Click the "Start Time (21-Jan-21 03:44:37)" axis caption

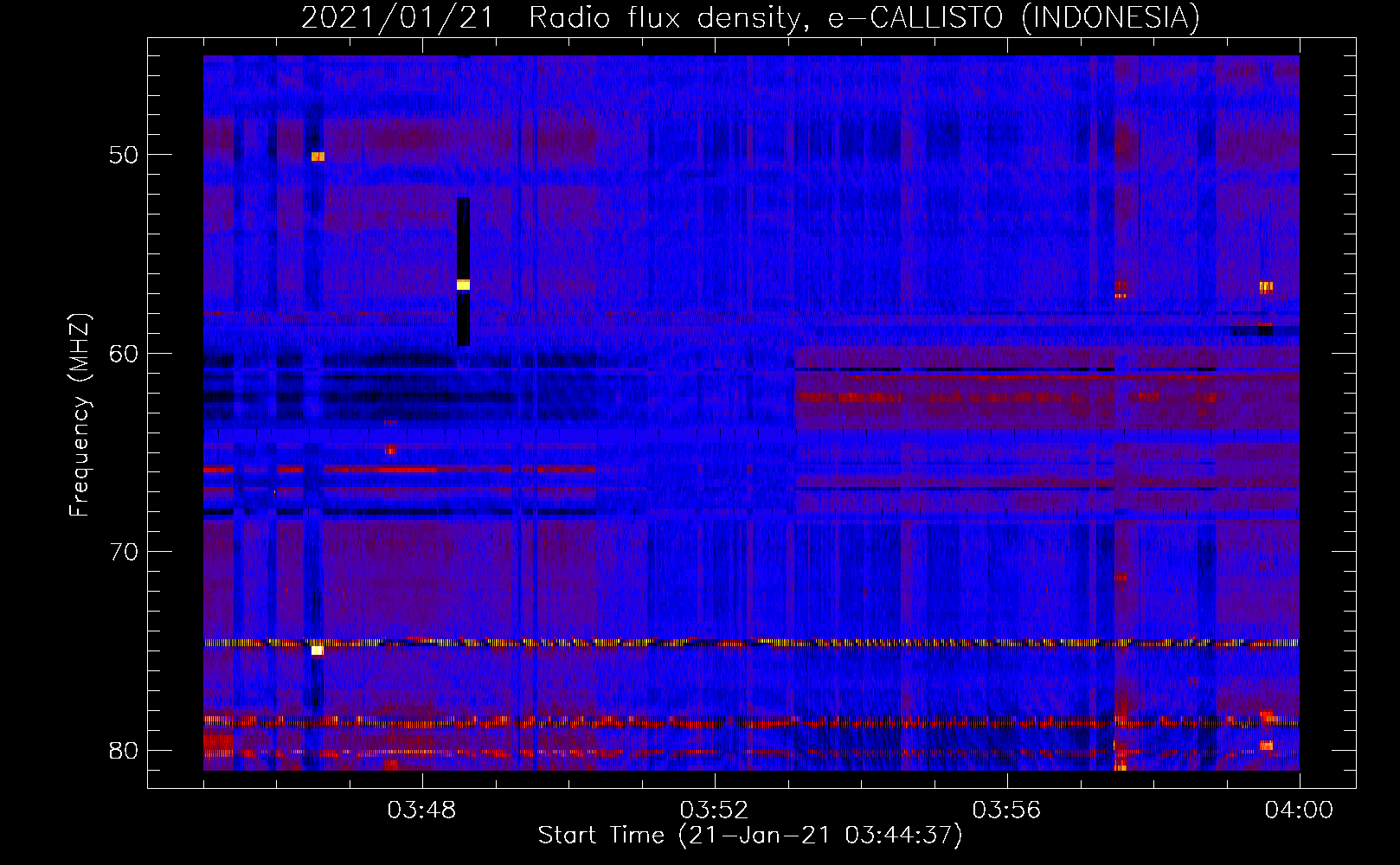coord(750,836)
